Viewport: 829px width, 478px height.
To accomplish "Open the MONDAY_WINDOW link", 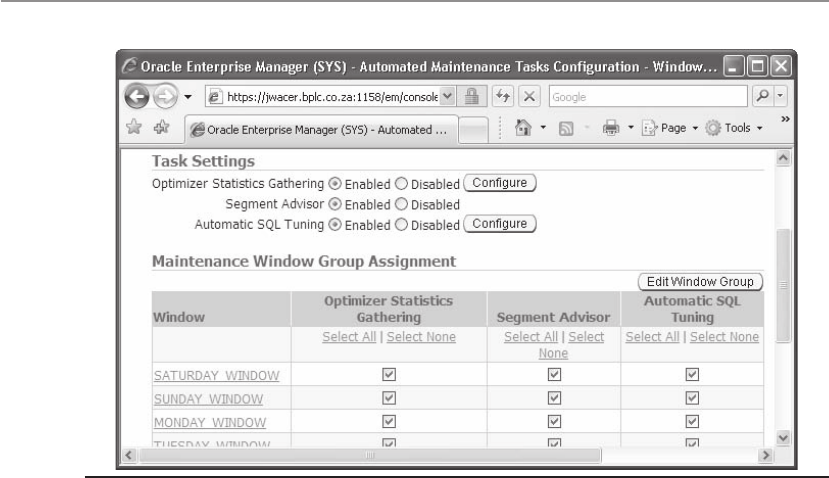I will pyautogui.click(x=210, y=423).
